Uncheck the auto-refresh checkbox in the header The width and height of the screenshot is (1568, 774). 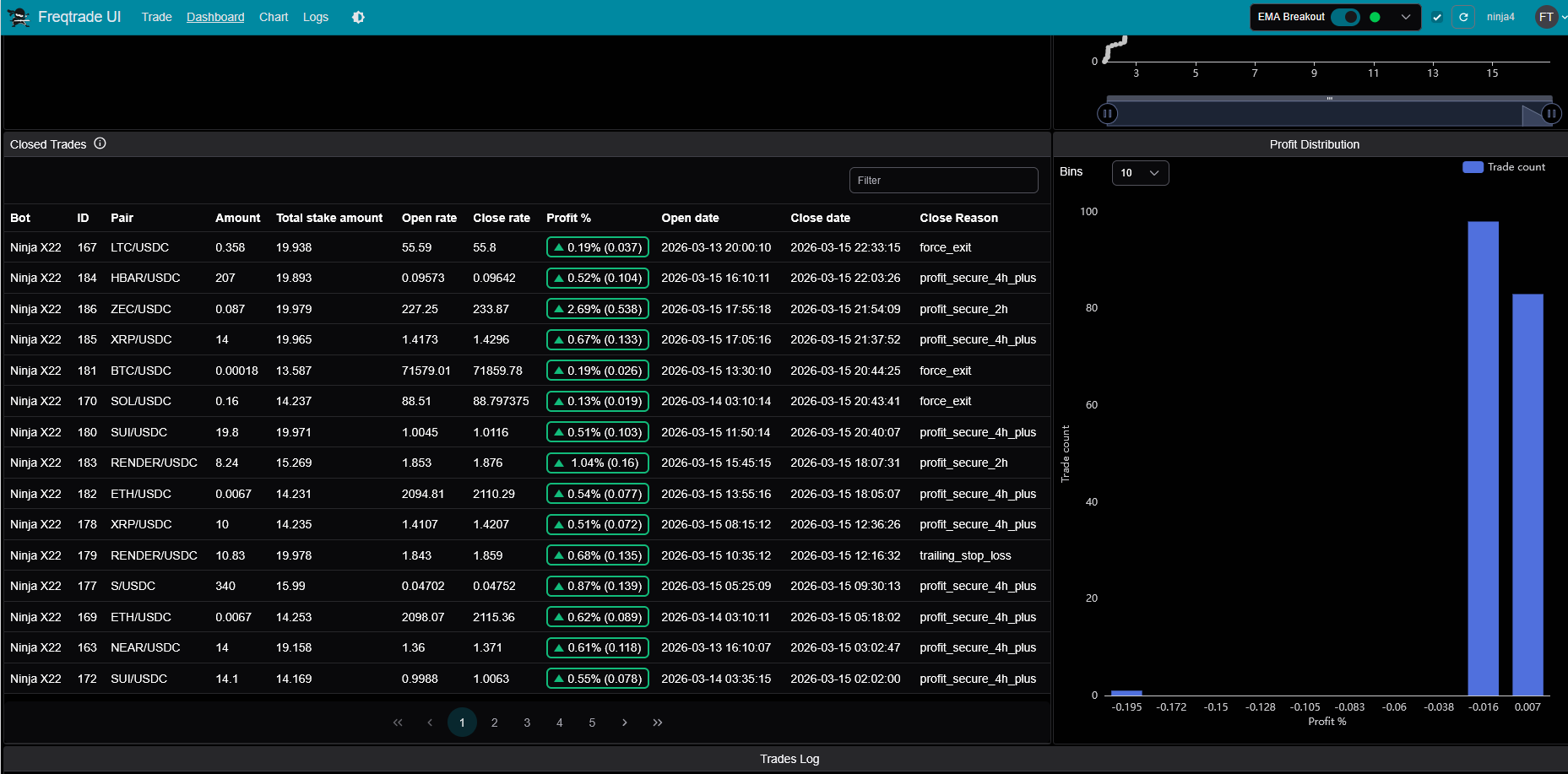click(1437, 17)
